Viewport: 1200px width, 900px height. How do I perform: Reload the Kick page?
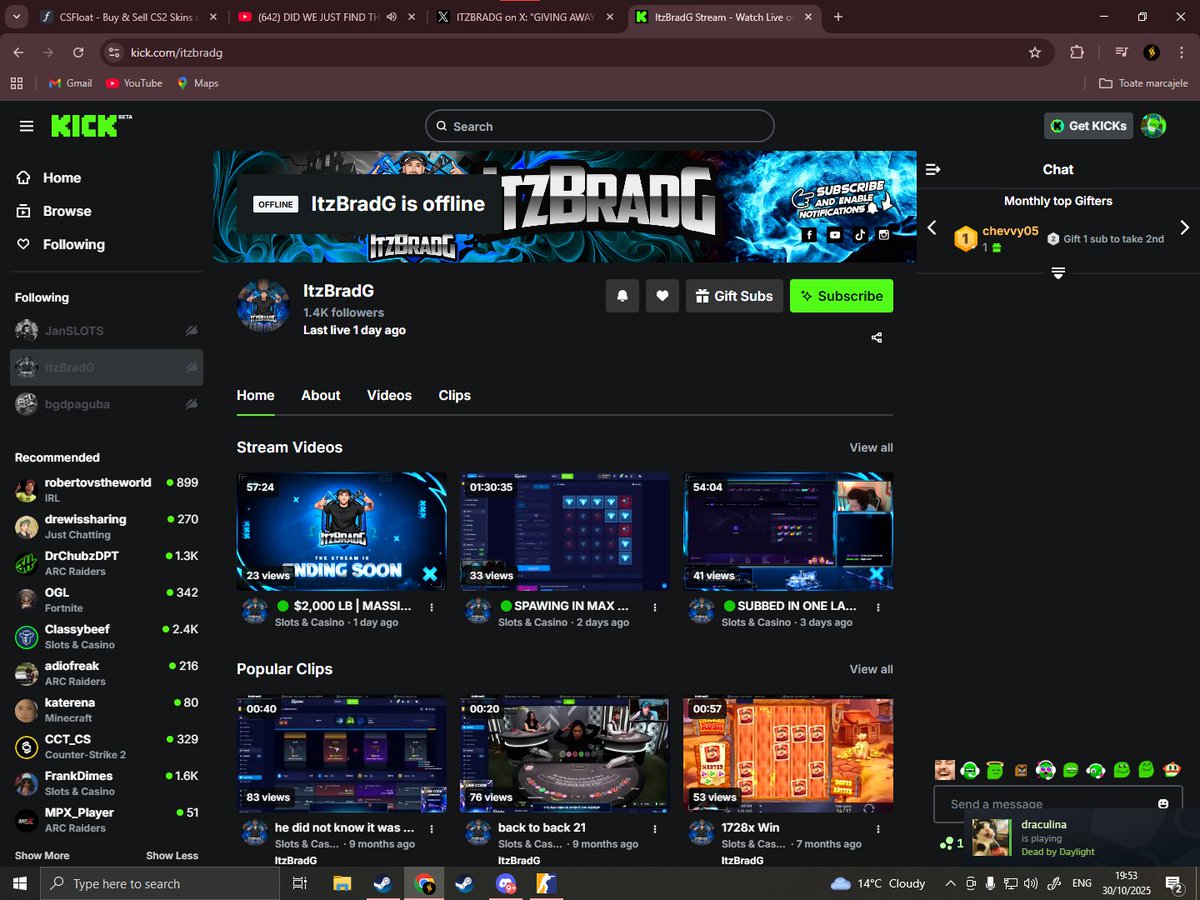77,52
